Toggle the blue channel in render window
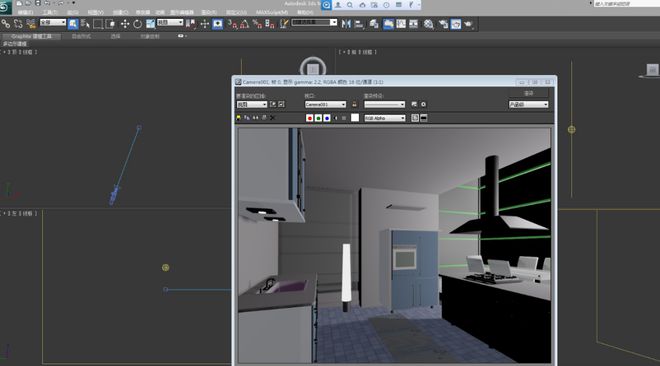This screenshot has width=660, height=366. pyautogui.click(x=327, y=118)
